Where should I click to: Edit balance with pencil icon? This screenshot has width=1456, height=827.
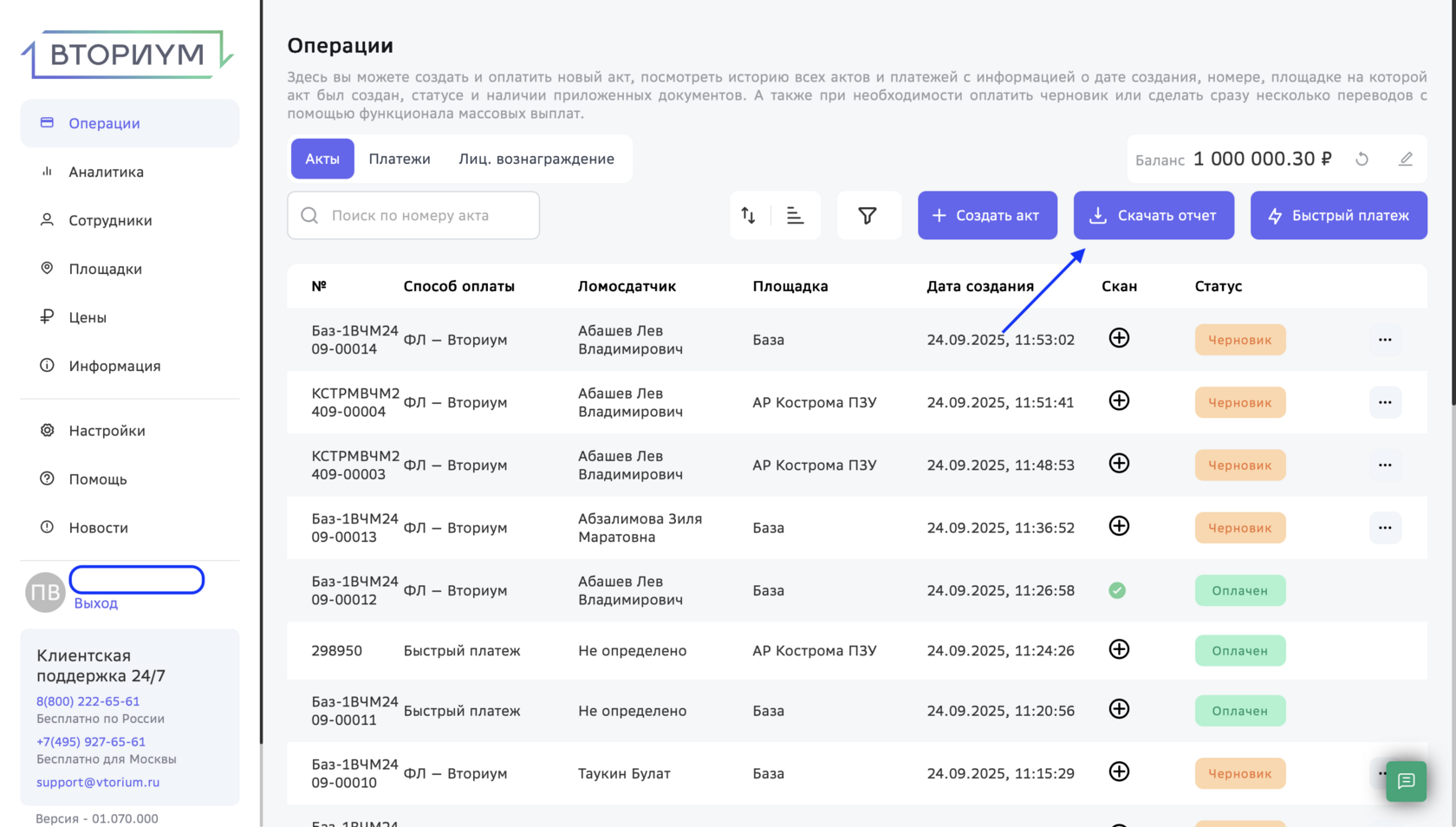tap(1406, 160)
